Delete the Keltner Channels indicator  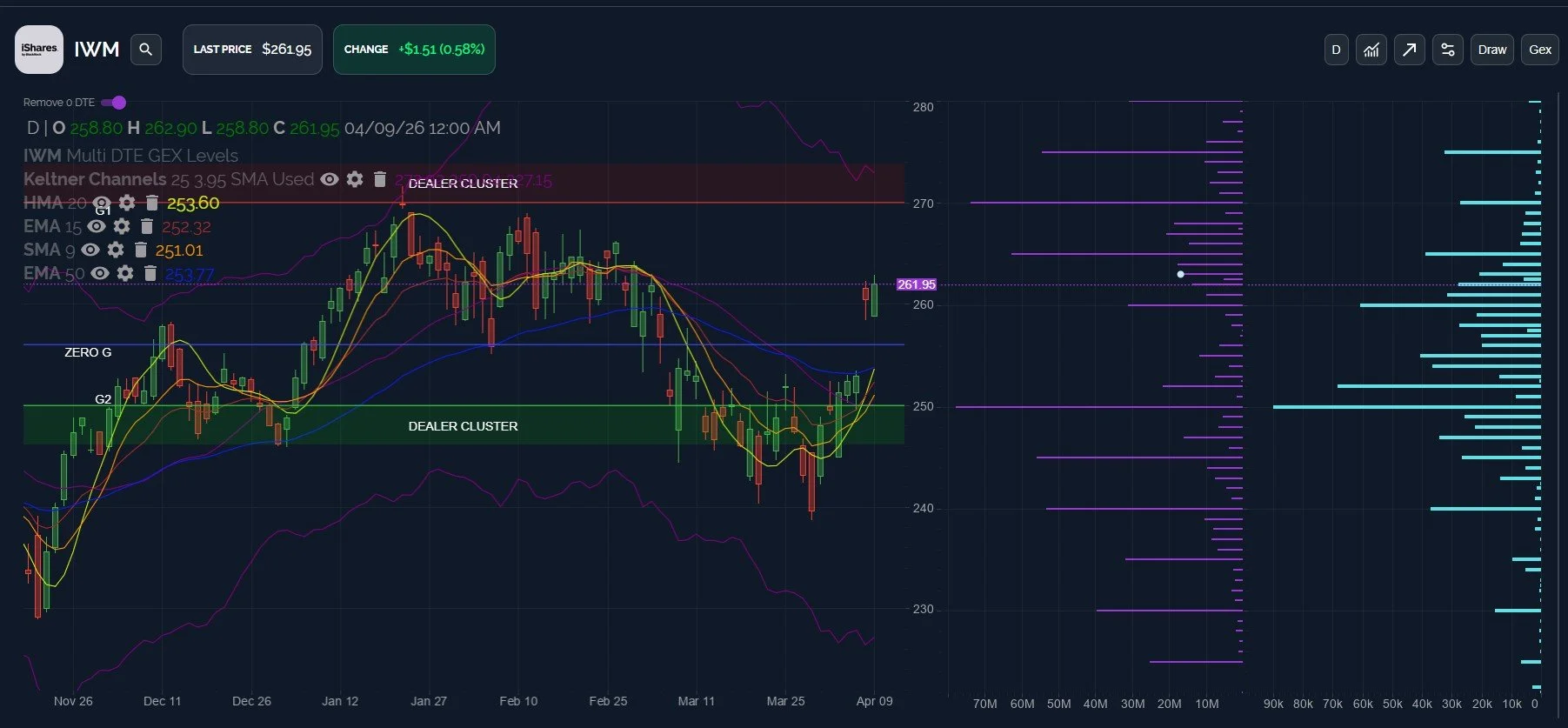(x=380, y=179)
